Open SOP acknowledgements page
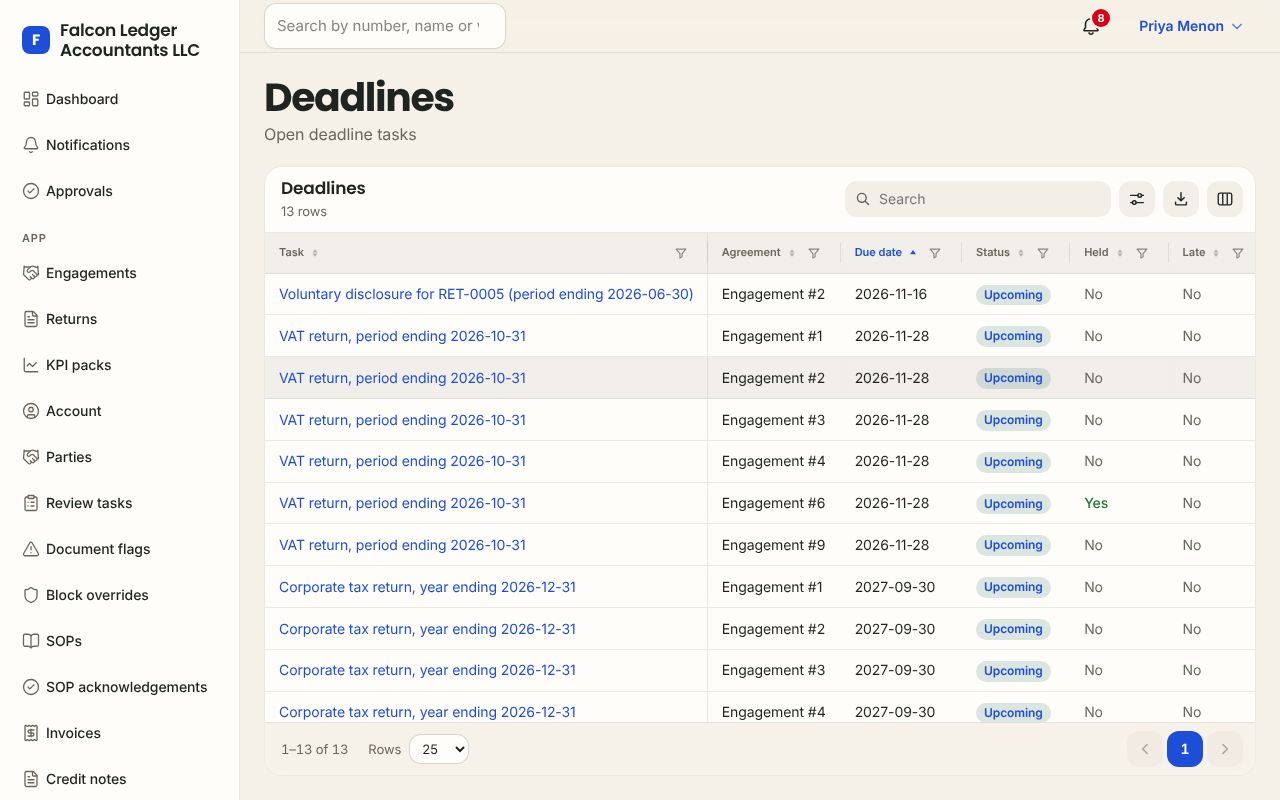This screenshot has width=1280, height=800. pos(120,687)
